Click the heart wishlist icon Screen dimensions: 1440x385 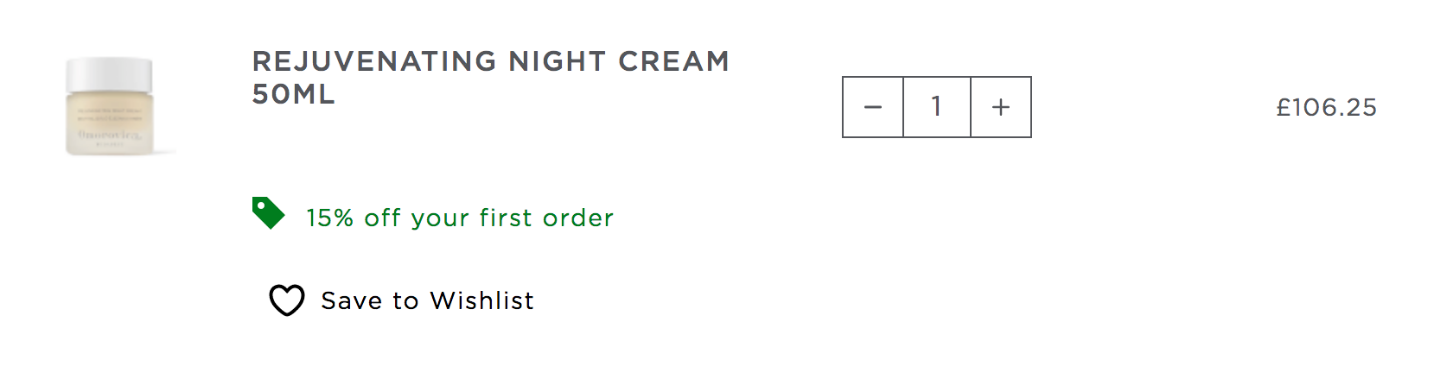point(286,300)
